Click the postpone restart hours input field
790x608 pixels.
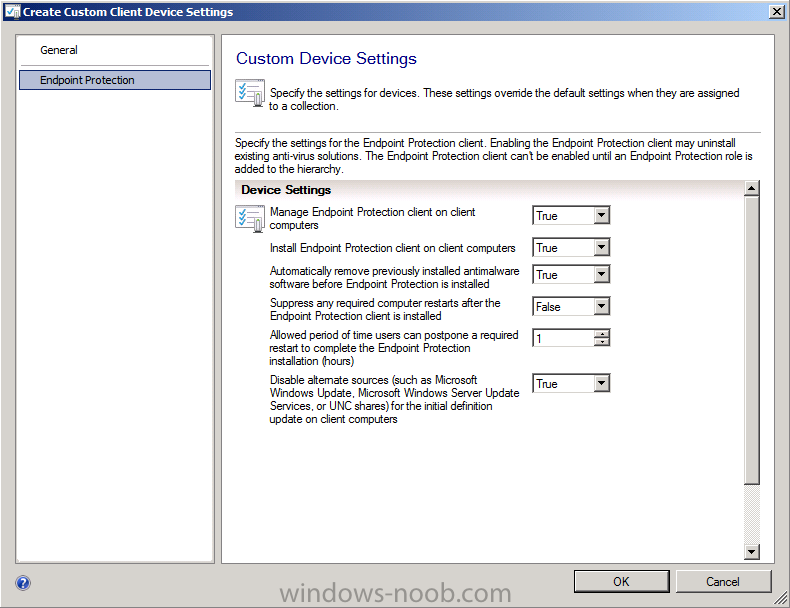(563, 338)
